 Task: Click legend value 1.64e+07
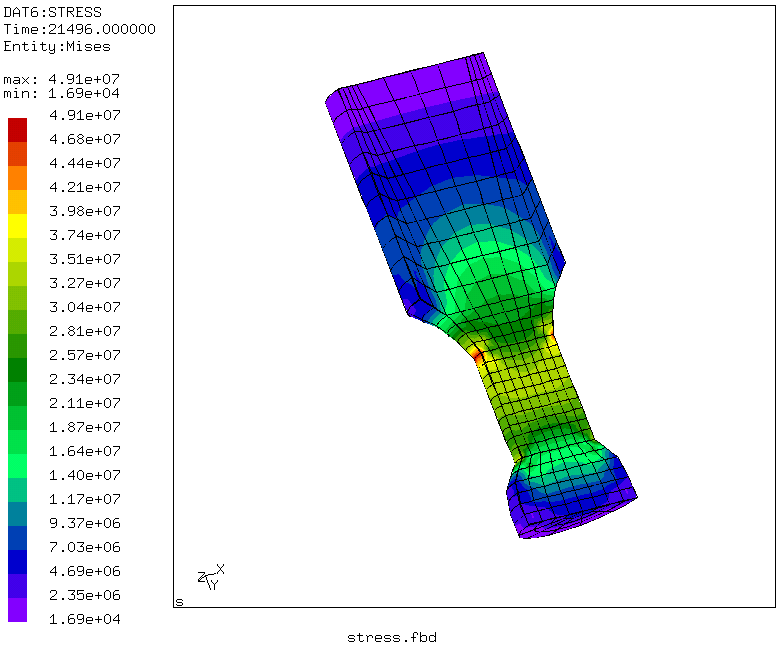(x=85, y=451)
